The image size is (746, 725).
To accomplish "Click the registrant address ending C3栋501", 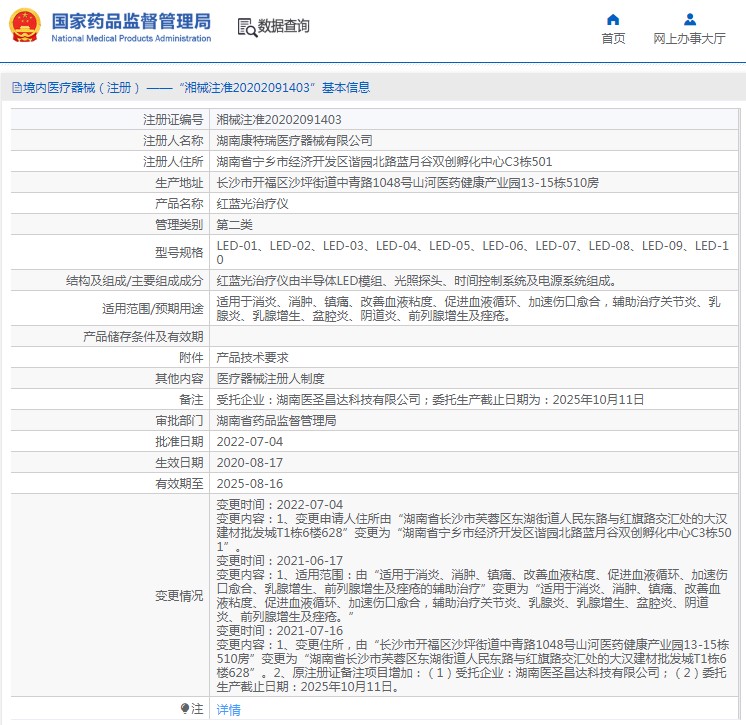I will coord(384,162).
